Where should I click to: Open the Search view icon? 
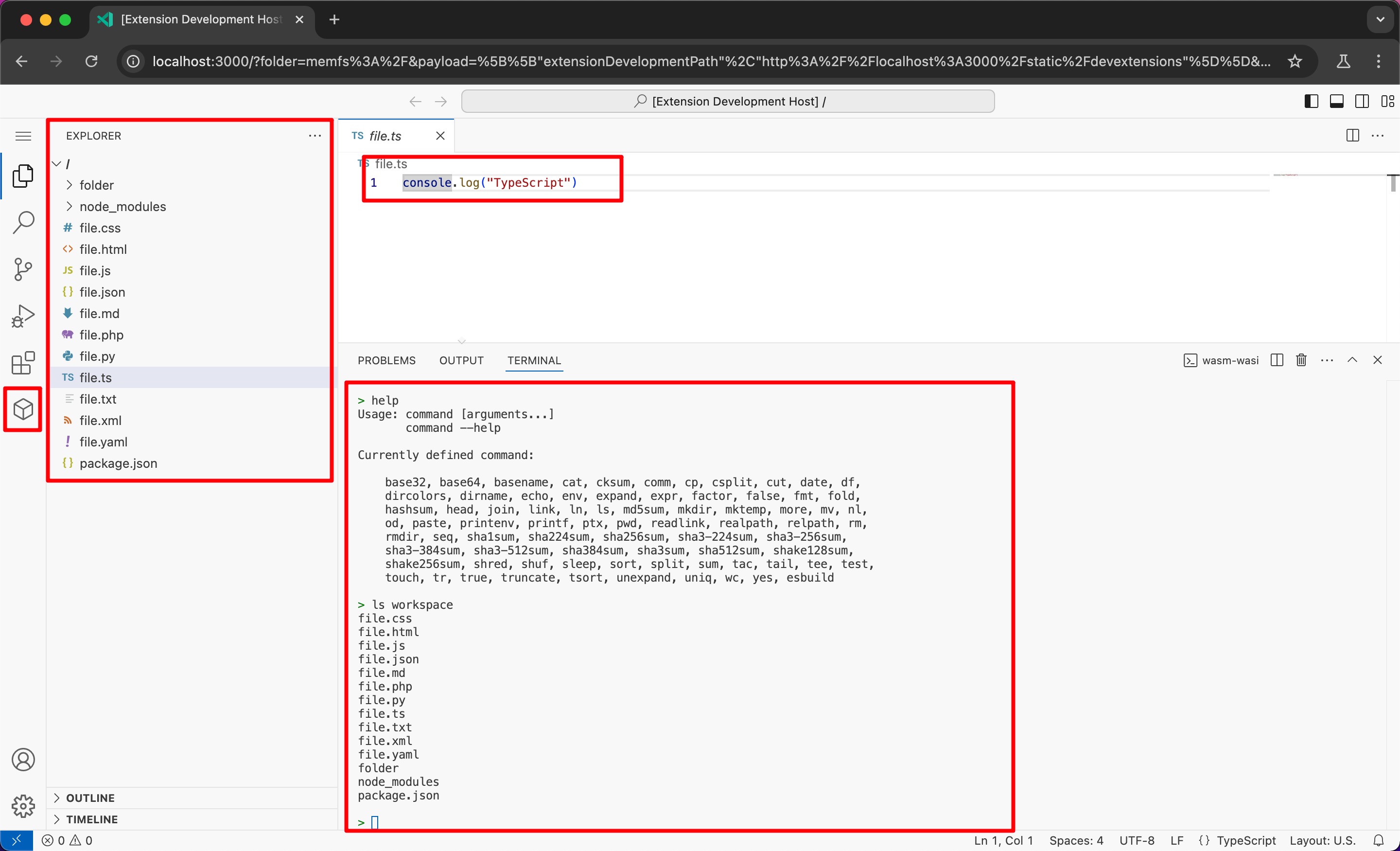point(23,222)
